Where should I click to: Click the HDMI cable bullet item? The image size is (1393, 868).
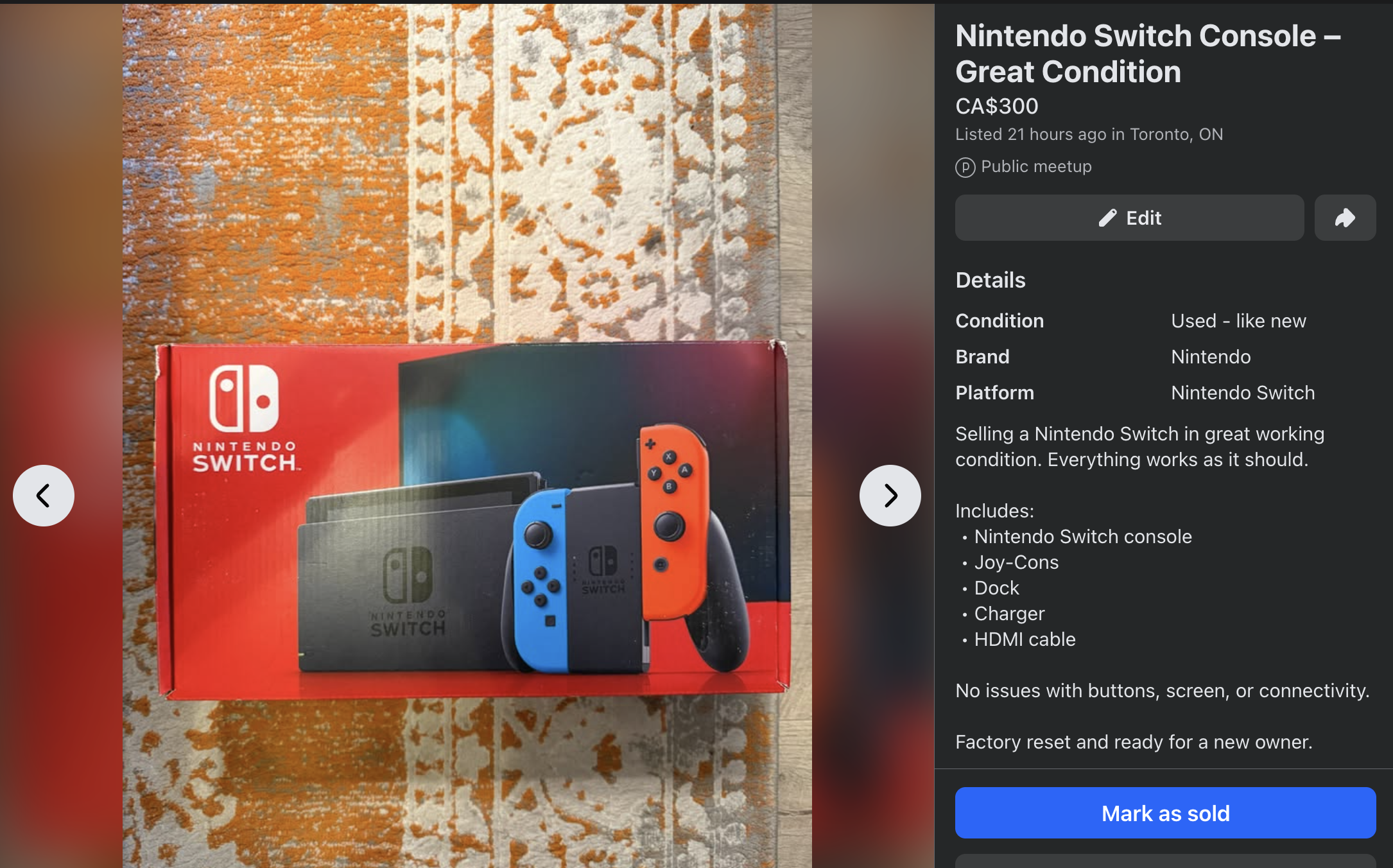point(1025,639)
